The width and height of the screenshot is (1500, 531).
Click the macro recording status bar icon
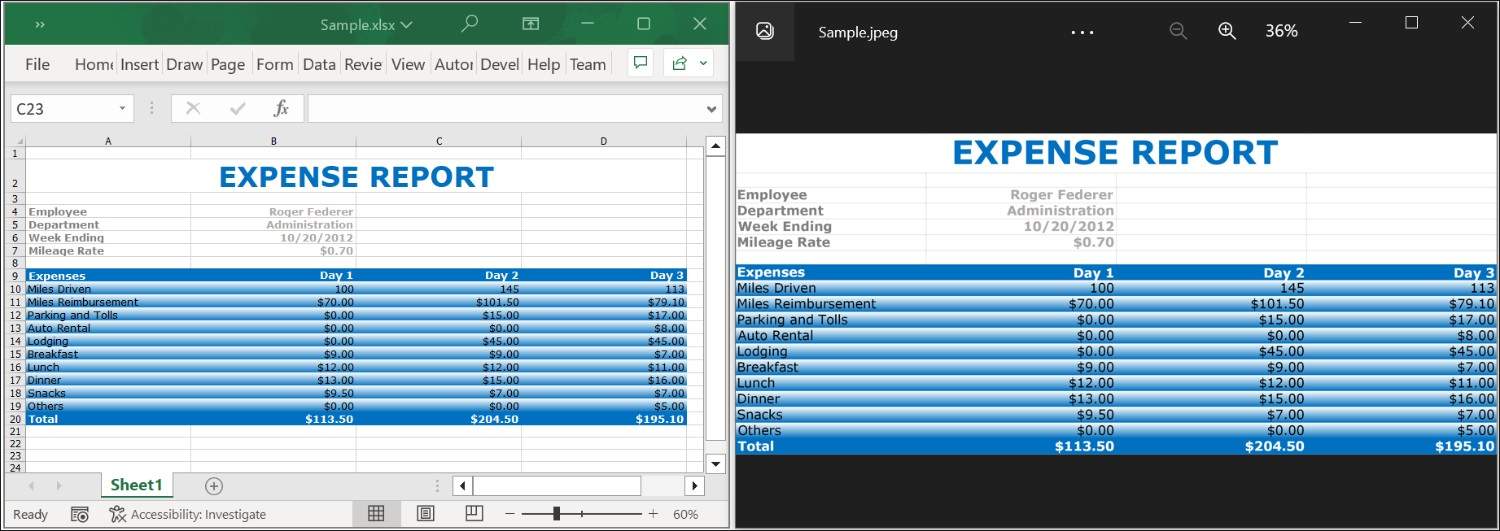[80, 514]
